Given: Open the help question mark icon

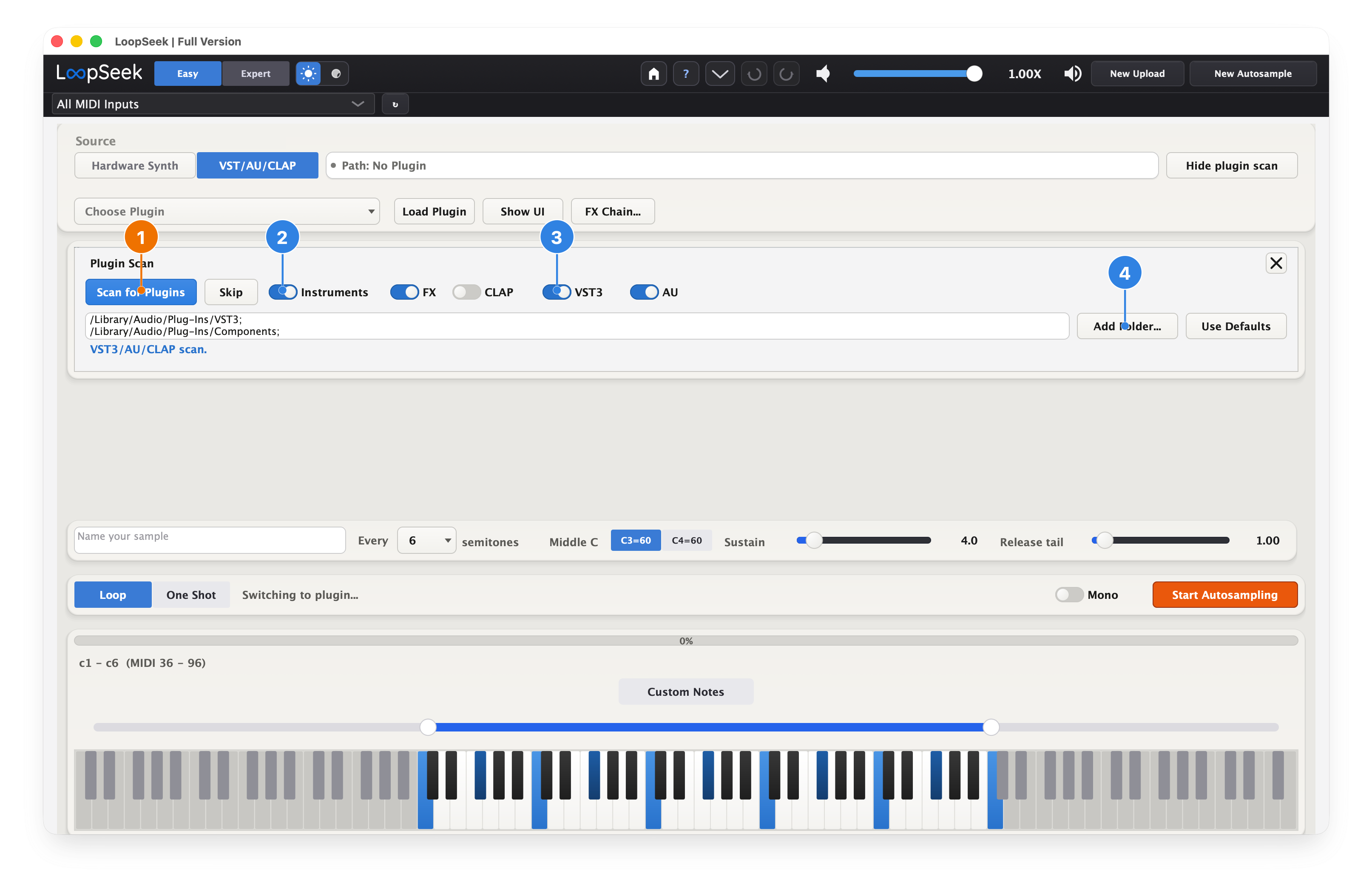Looking at the screenshot, I should (686, 74).
